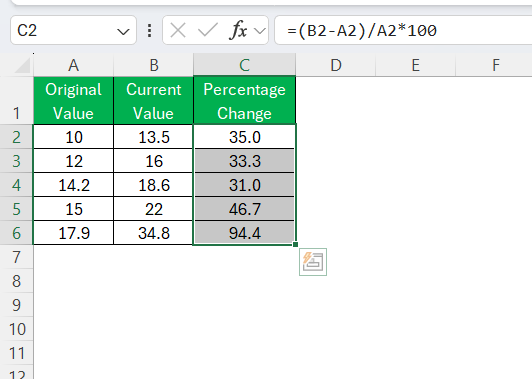Click the Insert Function fx icon
Image resolution: width=532 pixels, height=379 pixels.
click(239, 31)
